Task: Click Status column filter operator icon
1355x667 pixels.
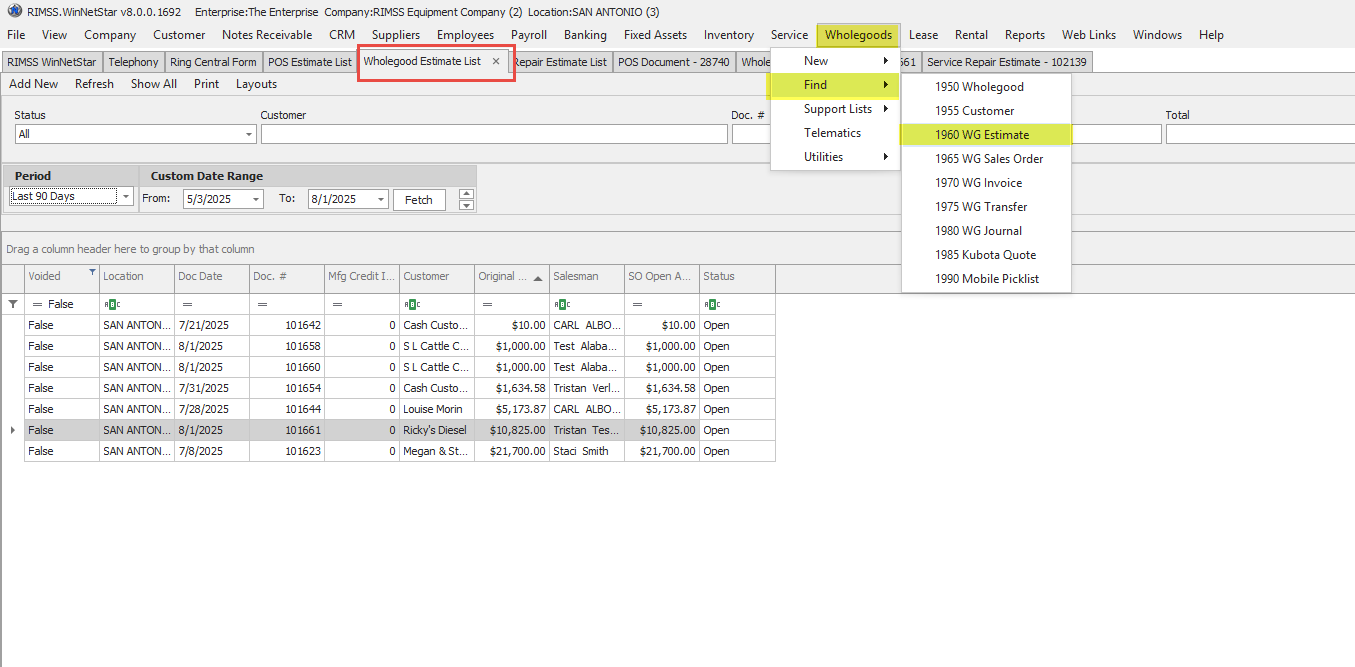Action: pos(711,304)
